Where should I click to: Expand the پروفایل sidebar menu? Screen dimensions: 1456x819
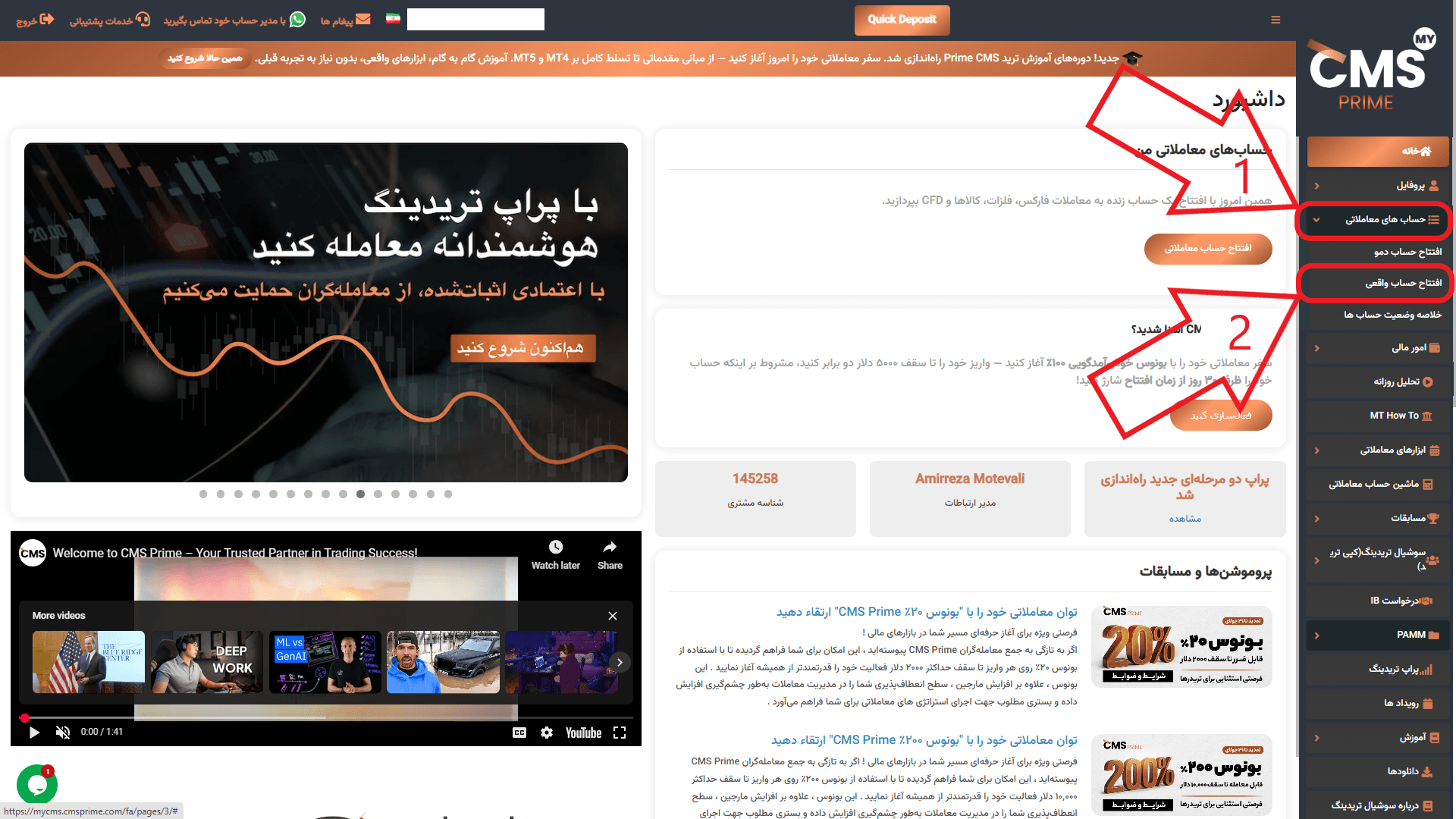(1378, 186)
